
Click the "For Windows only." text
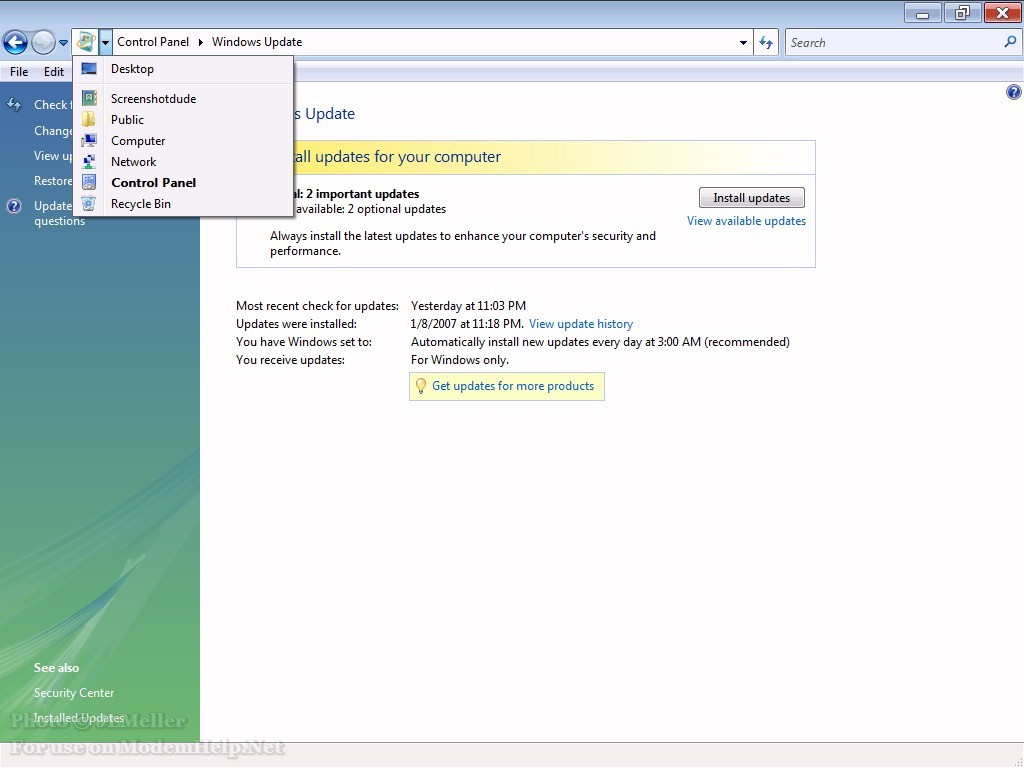(460, 360)
